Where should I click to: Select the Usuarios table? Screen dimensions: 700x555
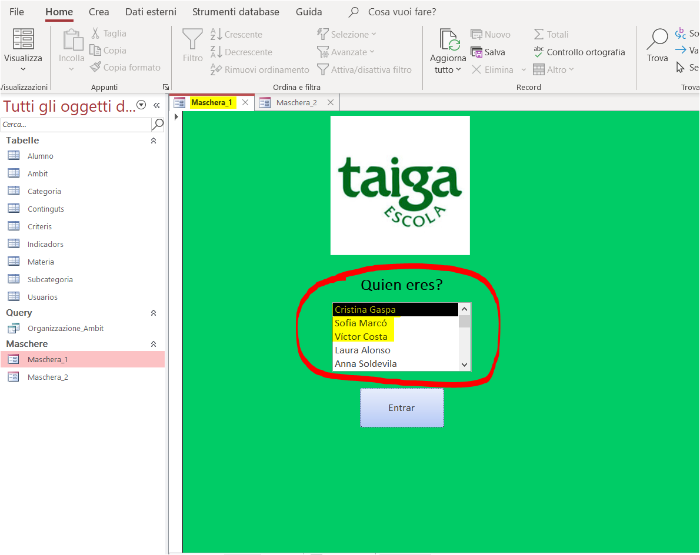[x=42, y=297]
